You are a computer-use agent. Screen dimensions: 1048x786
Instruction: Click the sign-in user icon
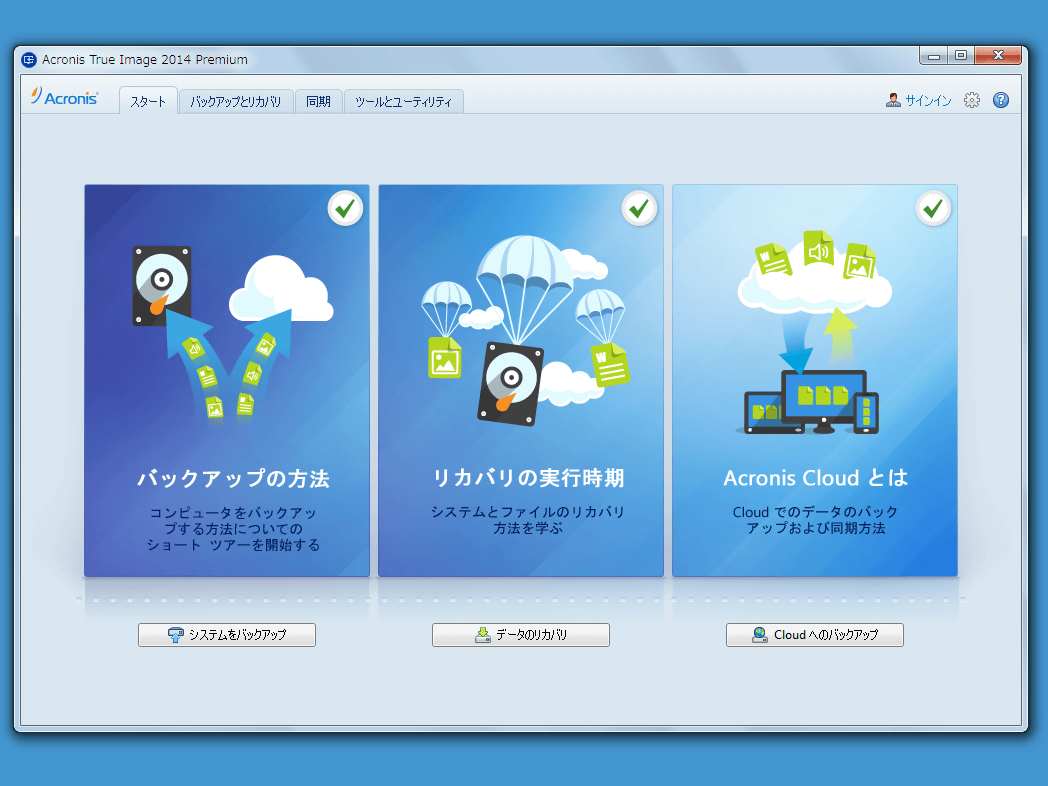893,100
